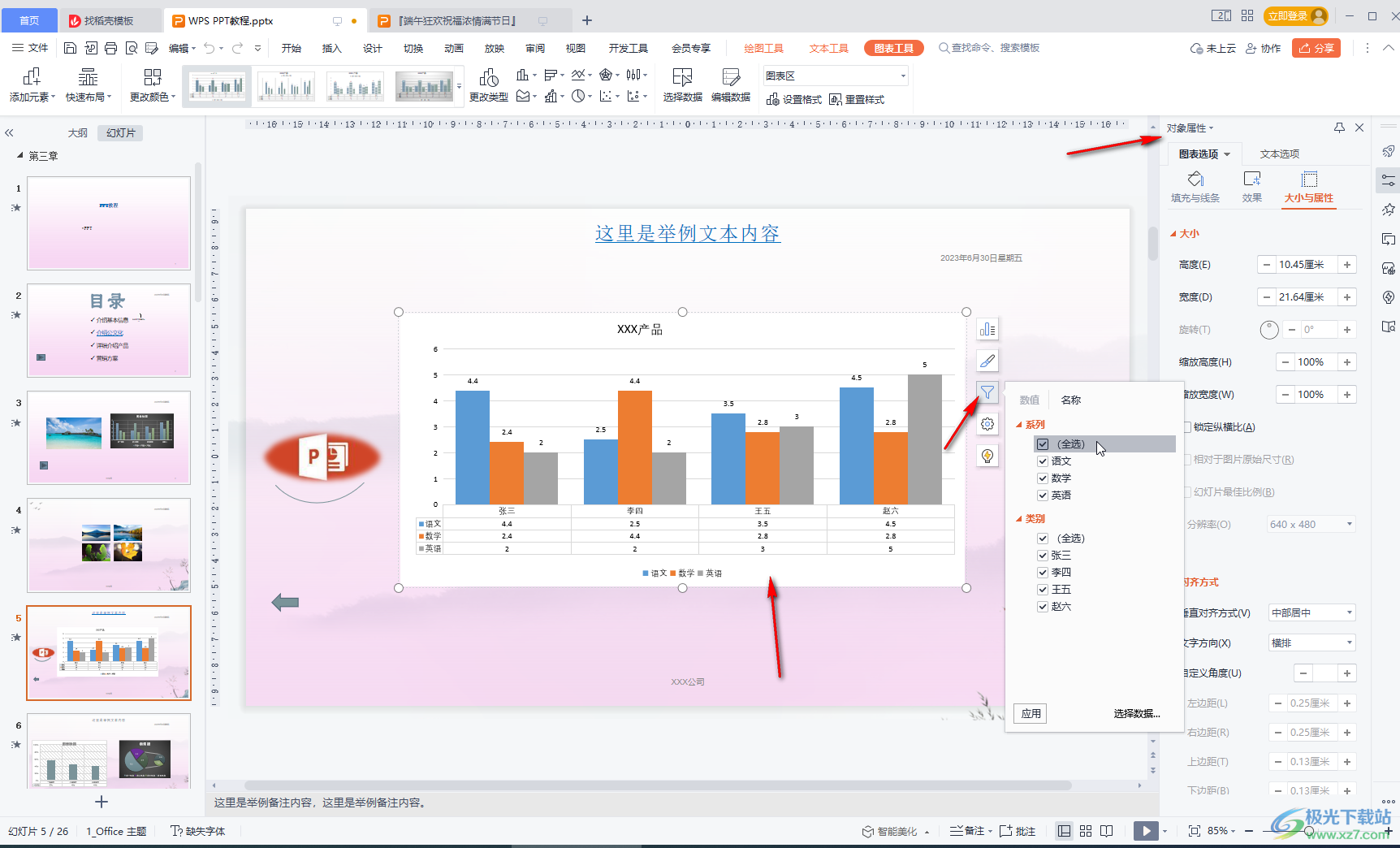Select the Size and Properties (大小与属性) icon
The image size is (1400, 848).
[x=1309, y=179]
